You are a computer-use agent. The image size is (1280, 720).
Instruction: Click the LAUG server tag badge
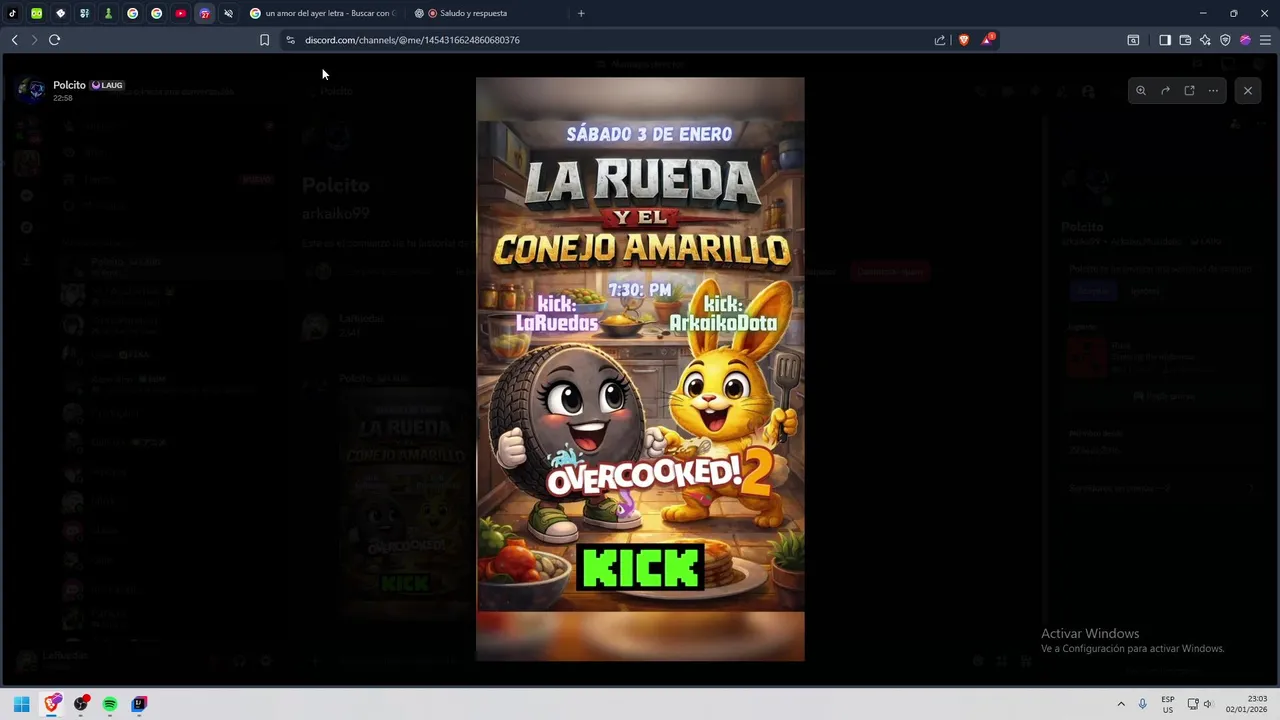point(107,85)
